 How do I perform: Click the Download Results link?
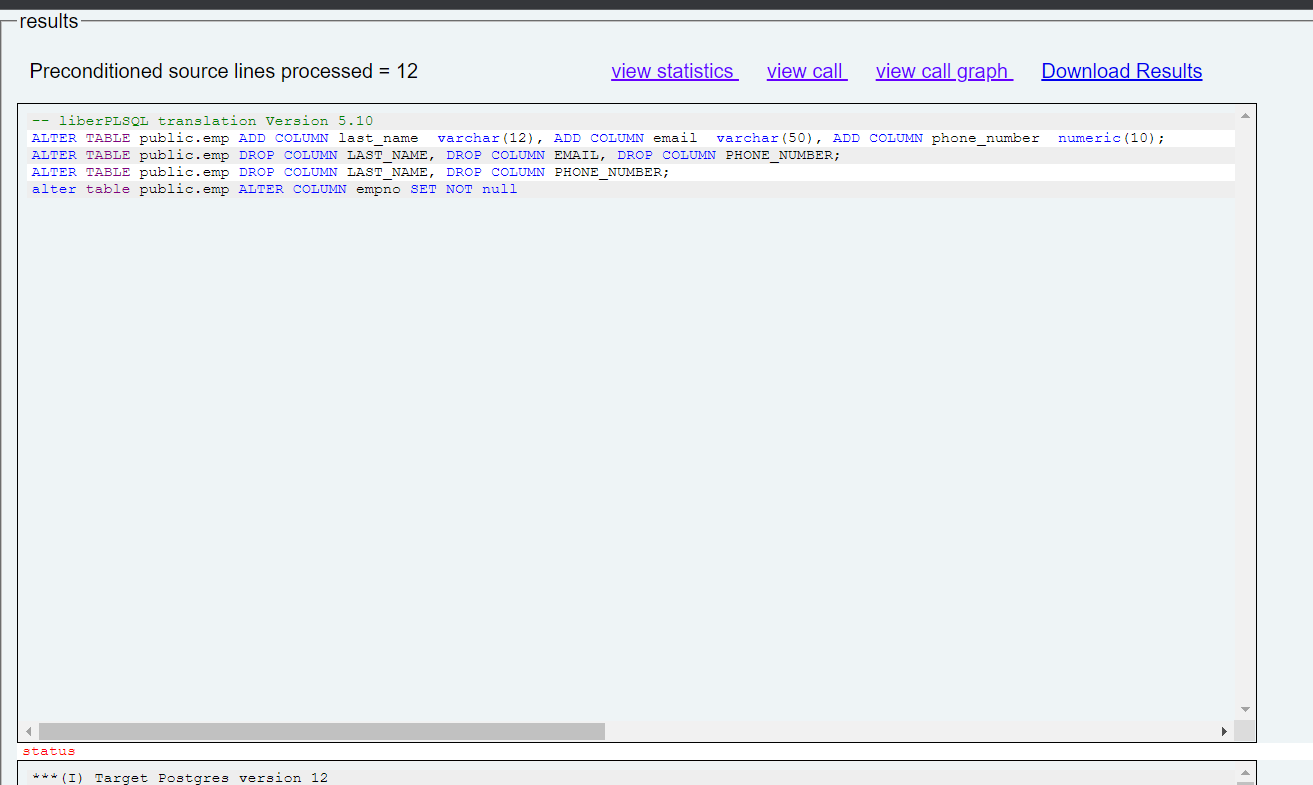coord(1122,71)
